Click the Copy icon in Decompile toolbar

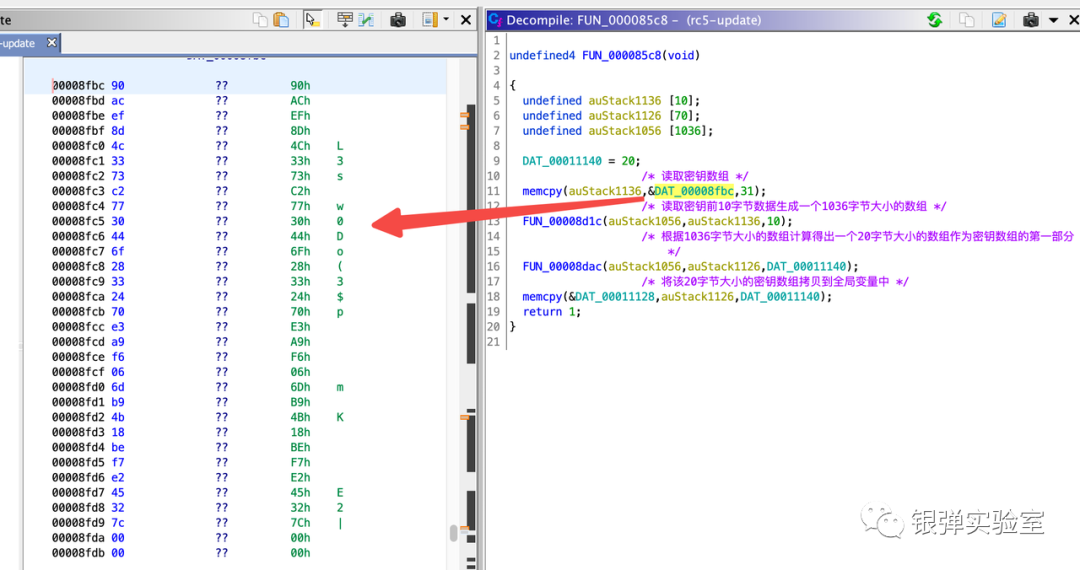pos(966,20)
